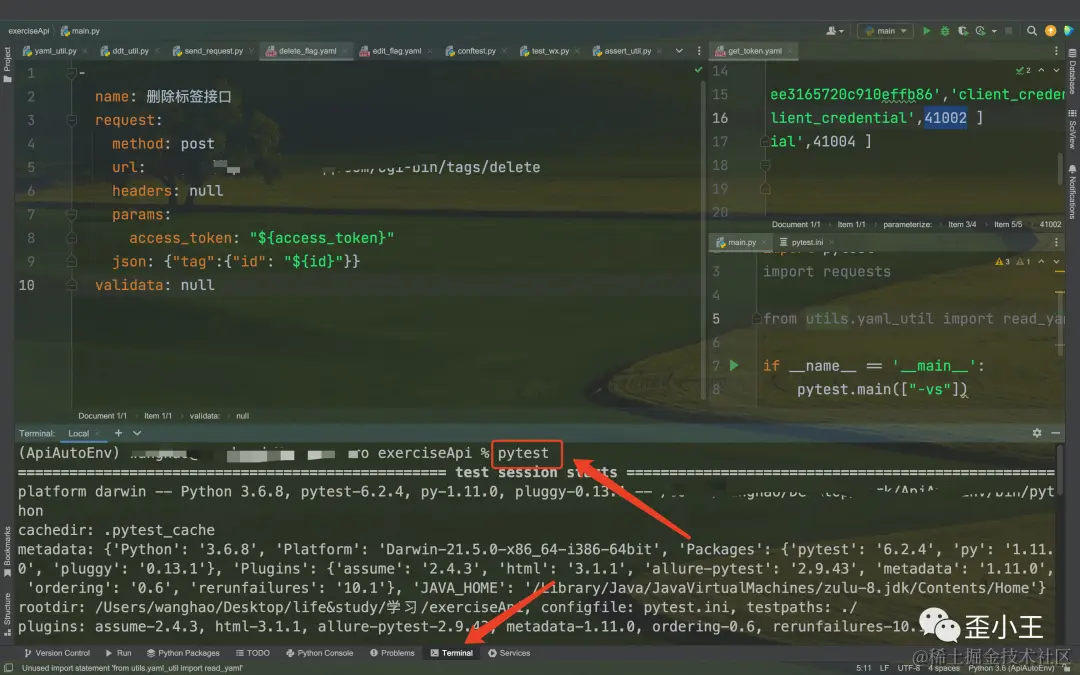Open the colorful plugin icon at top right
The image size is (1080, 675).
pos(1068,31)
